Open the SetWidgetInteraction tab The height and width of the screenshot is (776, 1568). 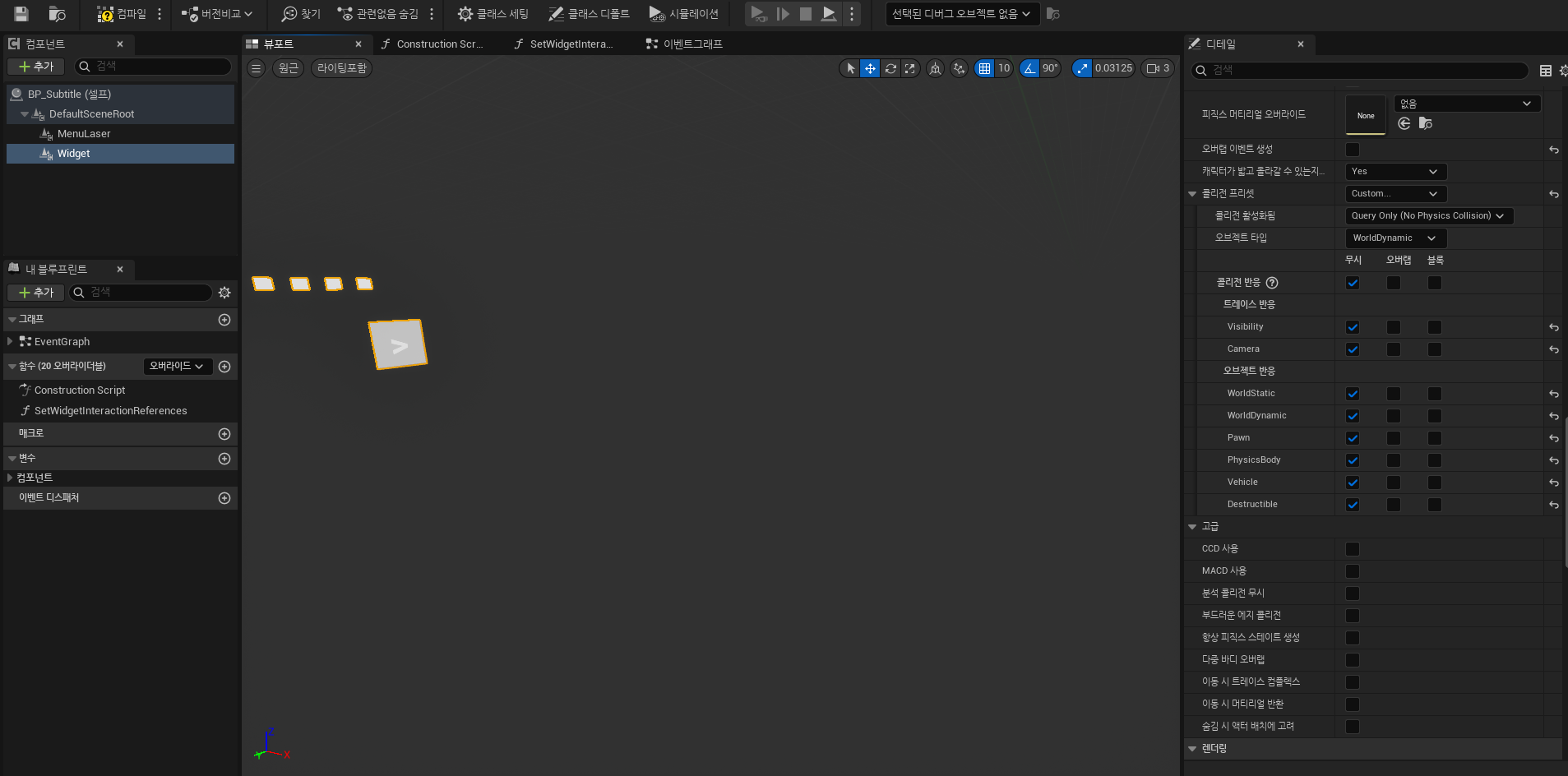571,44
